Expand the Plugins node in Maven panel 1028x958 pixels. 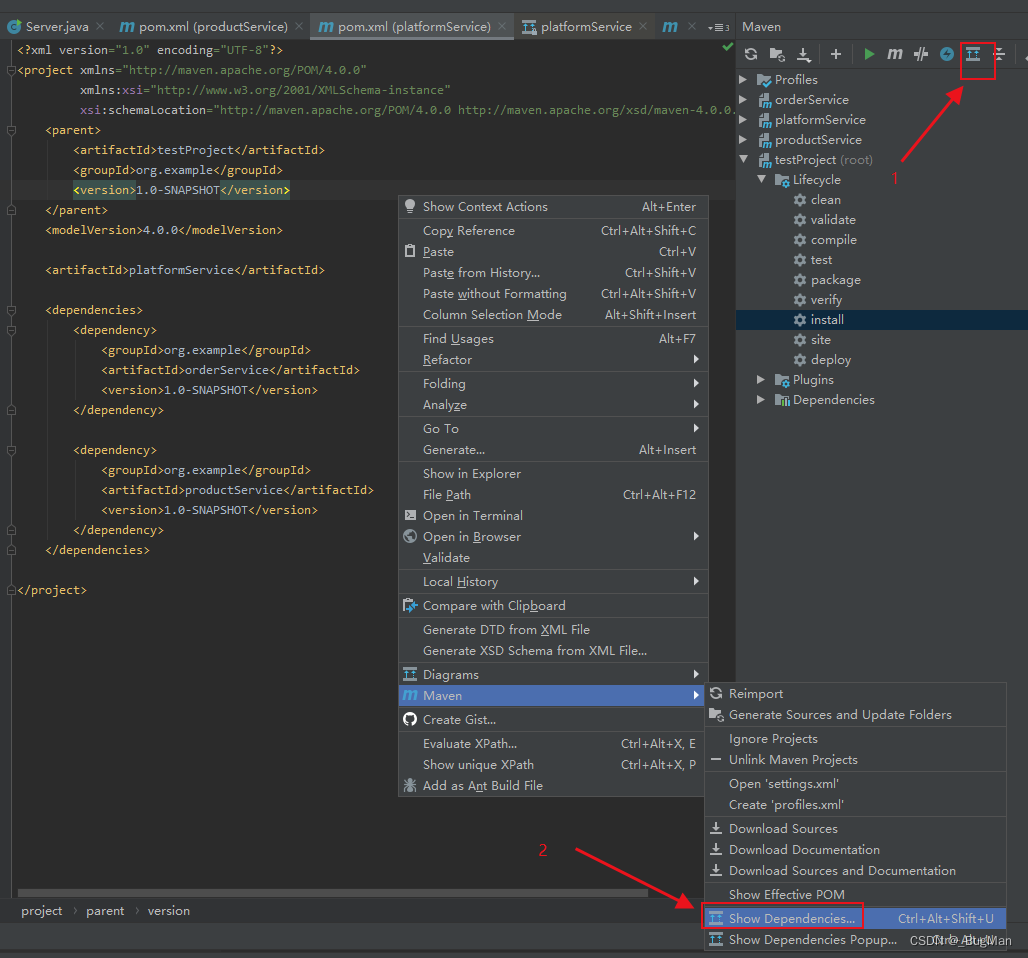click(x=761, y=379)
